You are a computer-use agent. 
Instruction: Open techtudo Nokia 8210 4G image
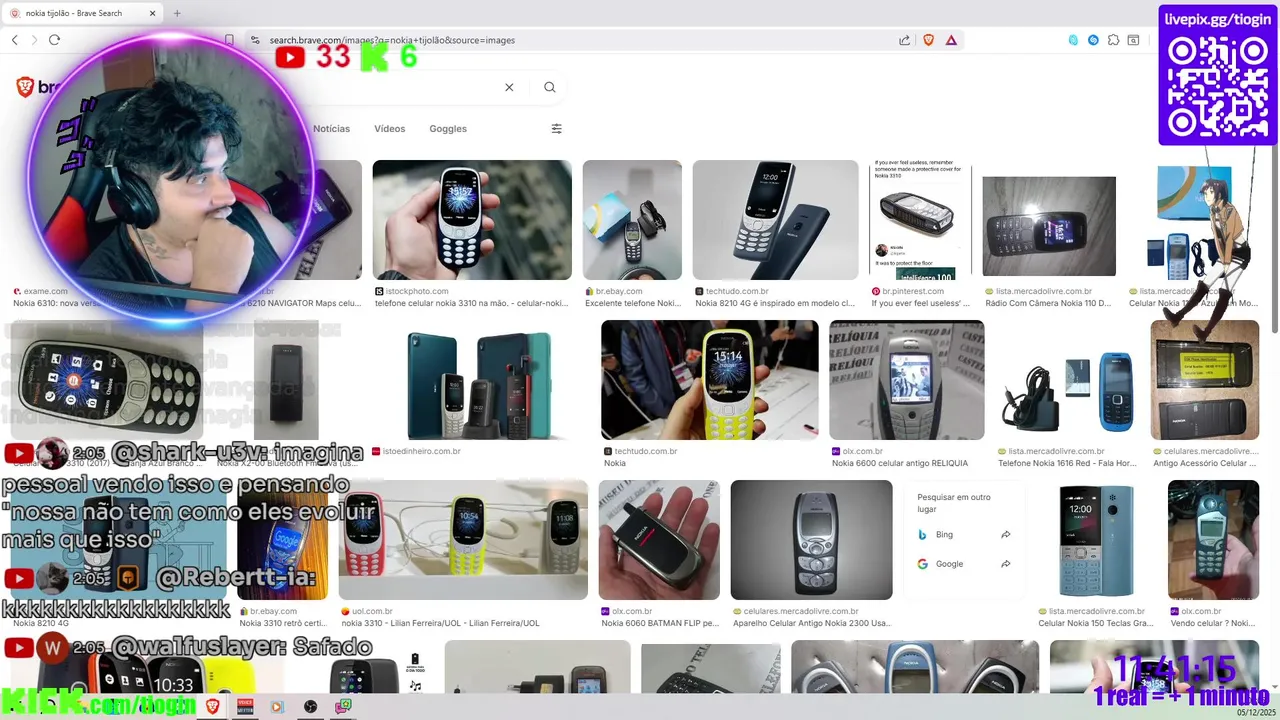pos(775,220)
